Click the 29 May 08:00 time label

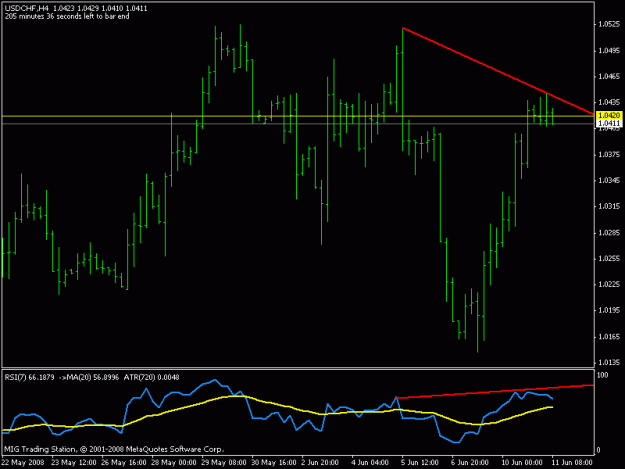[x=224, y=462]
